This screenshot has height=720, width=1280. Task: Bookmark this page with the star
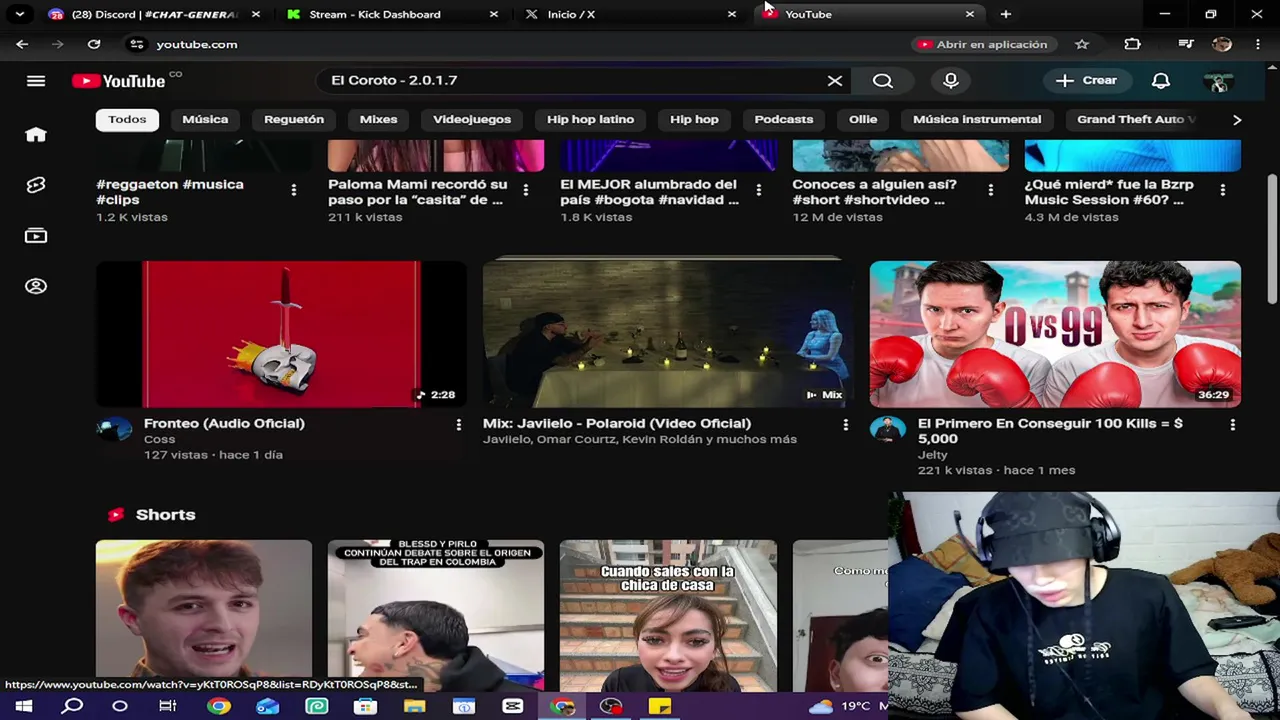click(1081, 44)
